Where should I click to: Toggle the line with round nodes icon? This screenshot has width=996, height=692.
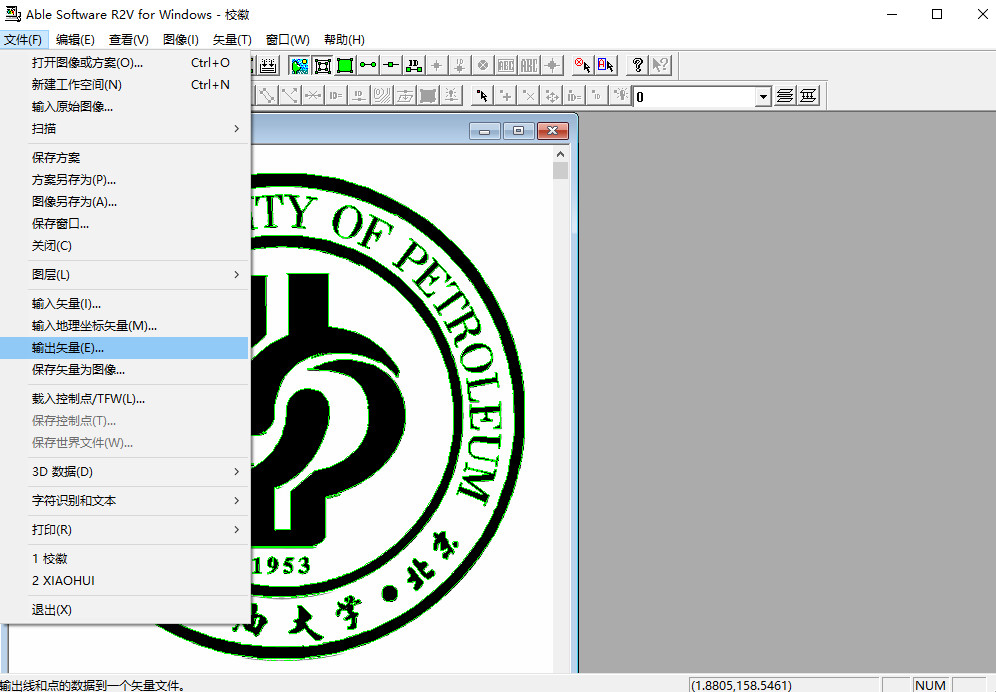tap(368, 65)
